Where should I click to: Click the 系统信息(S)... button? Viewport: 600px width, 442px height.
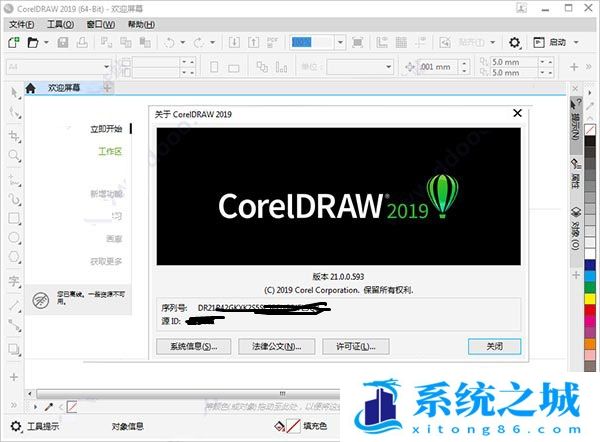pyautogui.click(x=194, y=346)
